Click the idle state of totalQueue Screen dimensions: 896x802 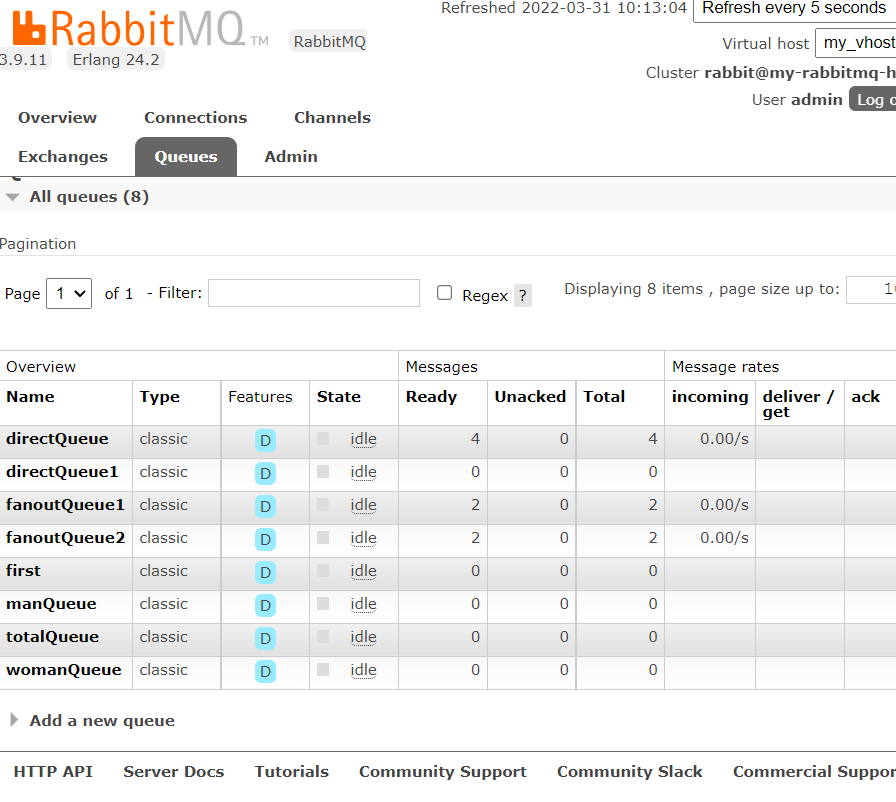point(363,637)
